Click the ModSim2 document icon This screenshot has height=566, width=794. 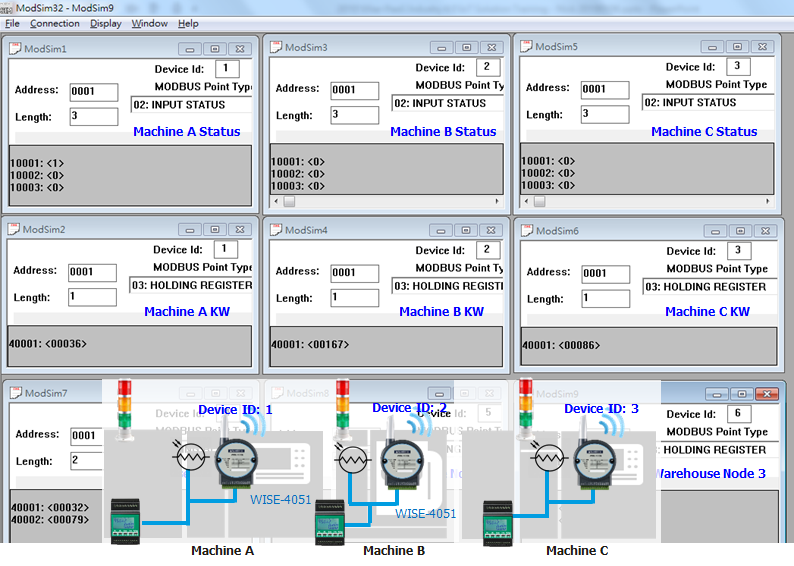pos(14,229)
